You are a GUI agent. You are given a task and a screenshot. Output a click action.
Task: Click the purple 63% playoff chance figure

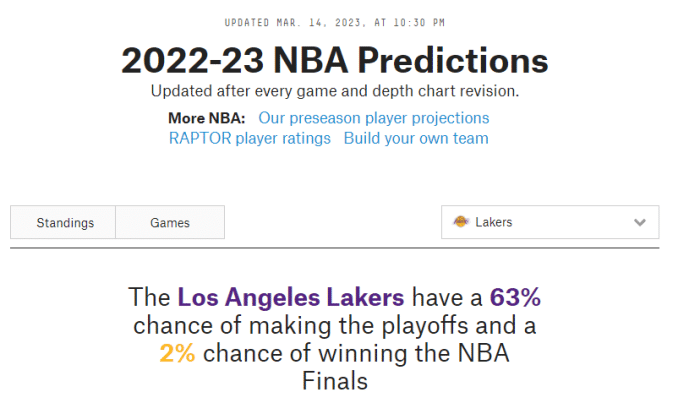[x=514, y=297]
